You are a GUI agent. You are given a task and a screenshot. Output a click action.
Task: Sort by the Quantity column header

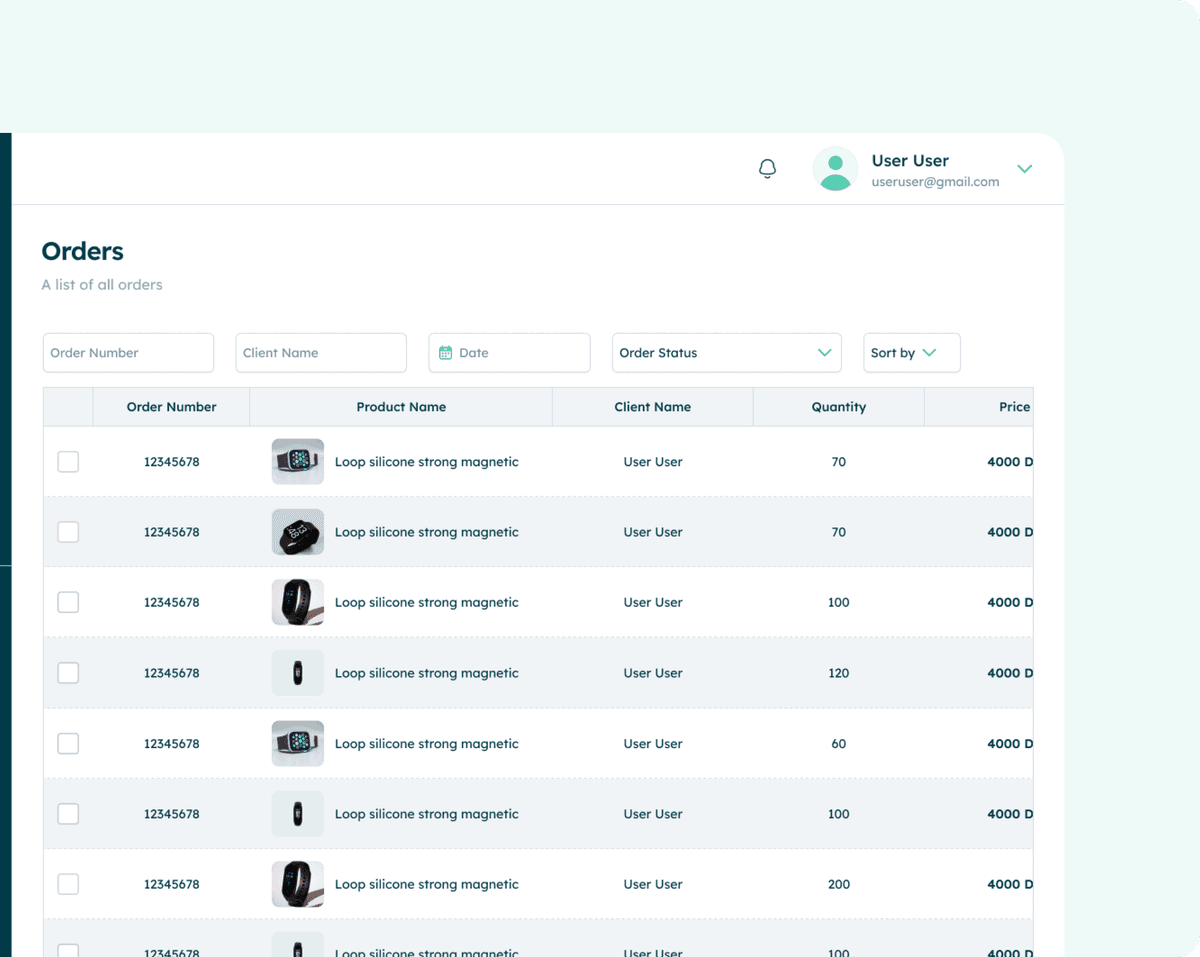coord(838,406)
